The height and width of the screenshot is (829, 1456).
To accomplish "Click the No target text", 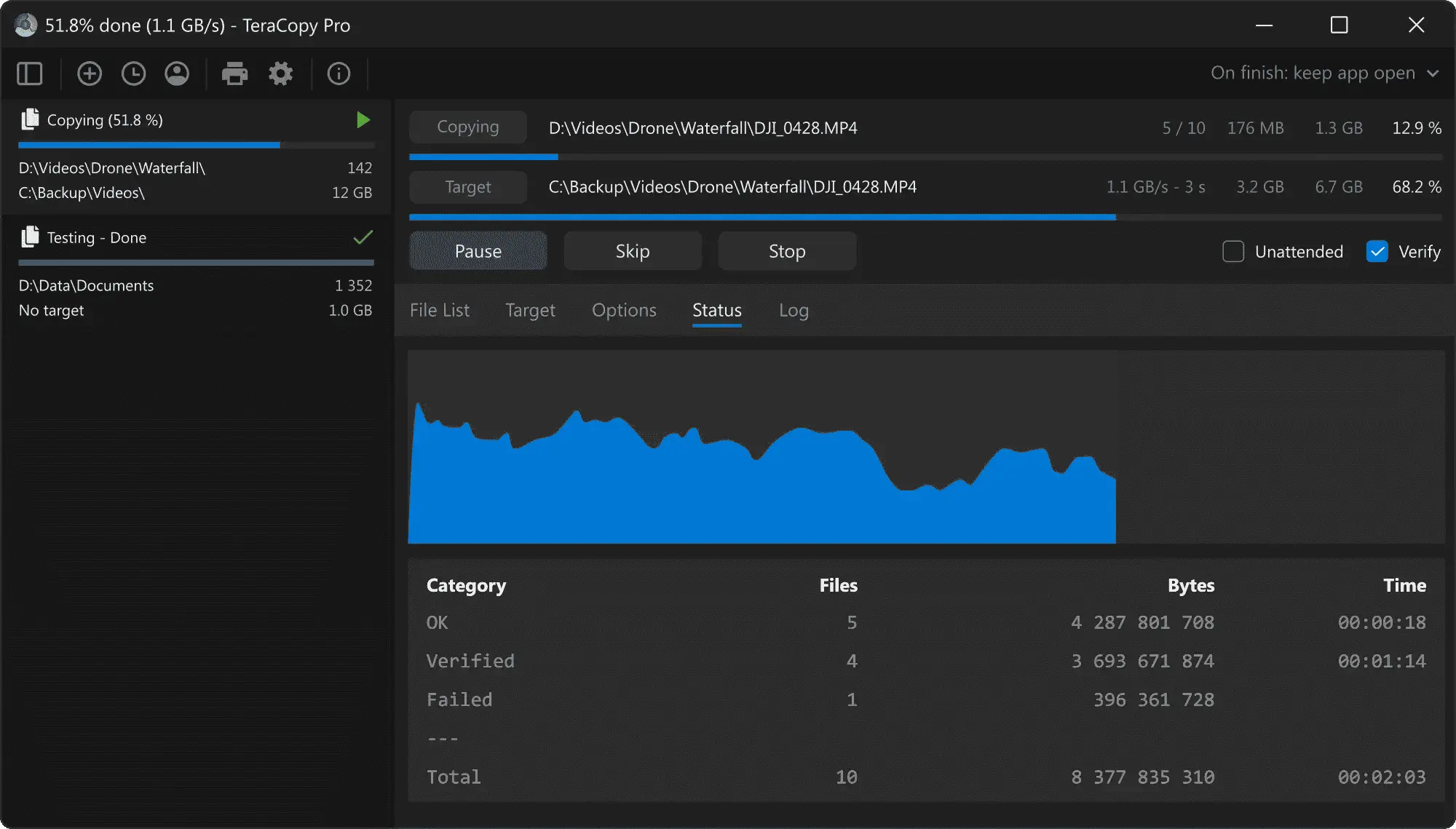I will [51, 310].
